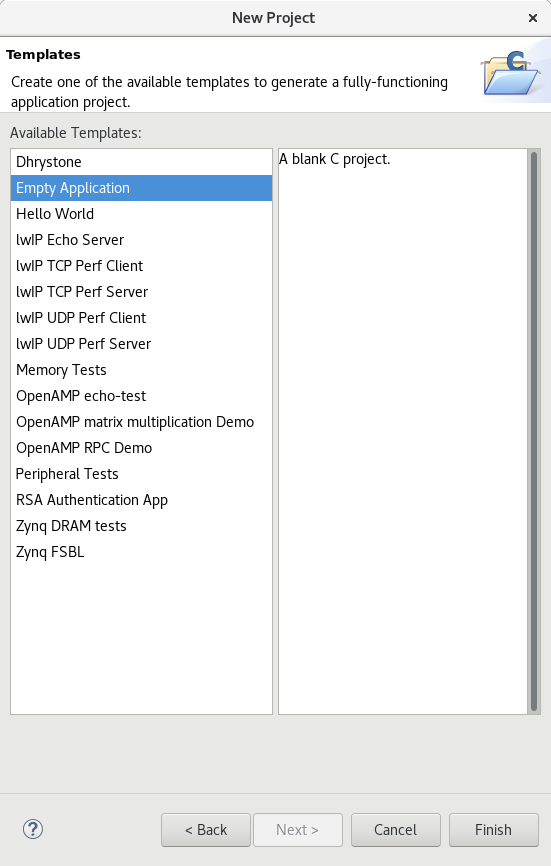The width and height of the screenshot is (551, 866).
Task: Choose the Hello World template
Action: tap(141, 214)
